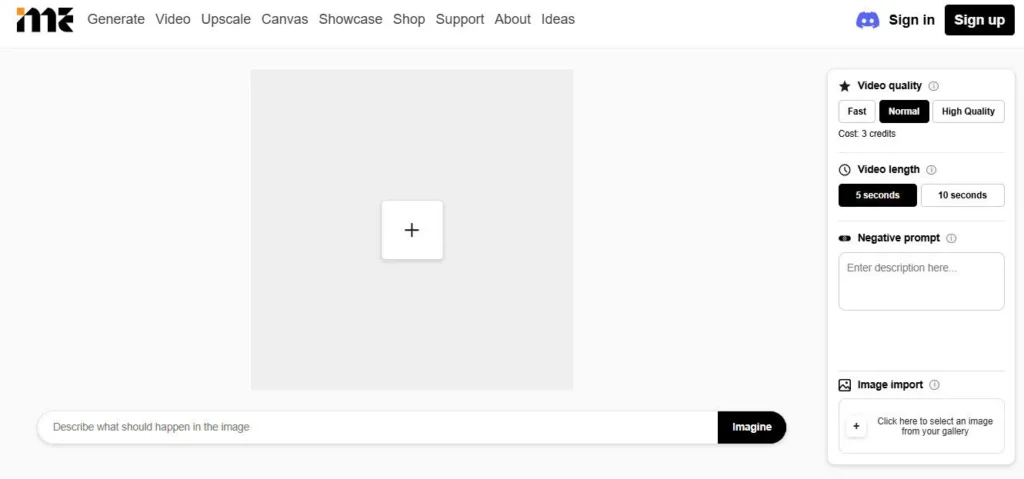
Task: Open the Support page
Action: (460, 20)
